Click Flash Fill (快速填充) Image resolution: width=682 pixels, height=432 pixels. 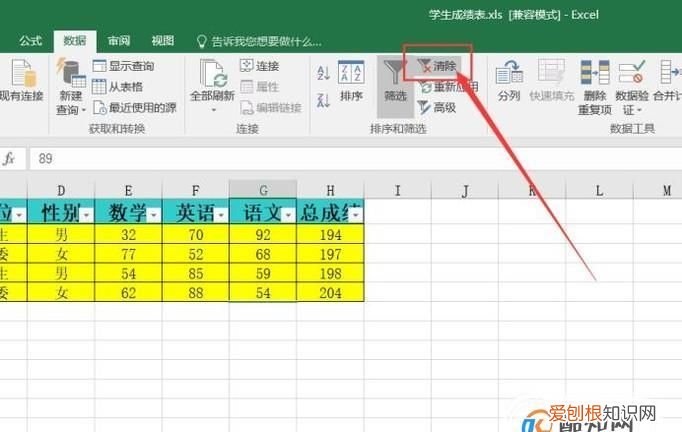pyautogui.click(x=552, y=81)
